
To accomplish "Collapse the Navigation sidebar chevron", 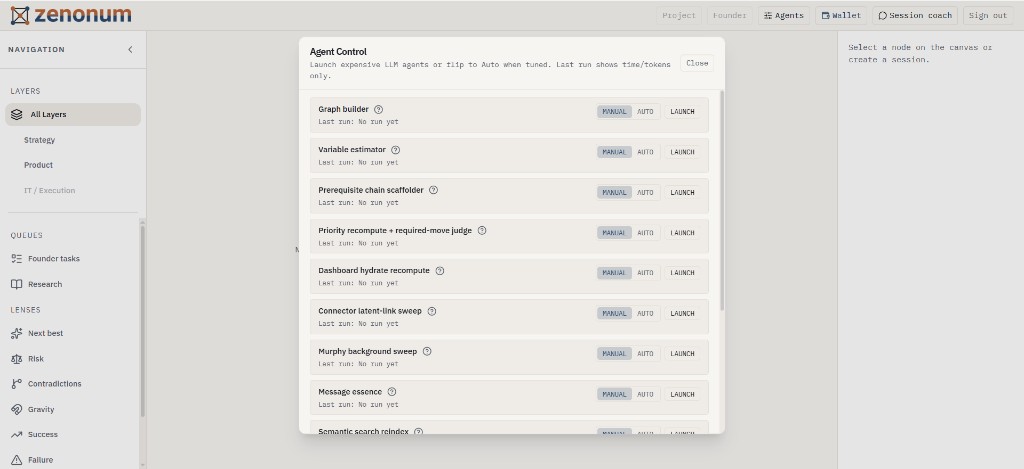I will point(130,50).
